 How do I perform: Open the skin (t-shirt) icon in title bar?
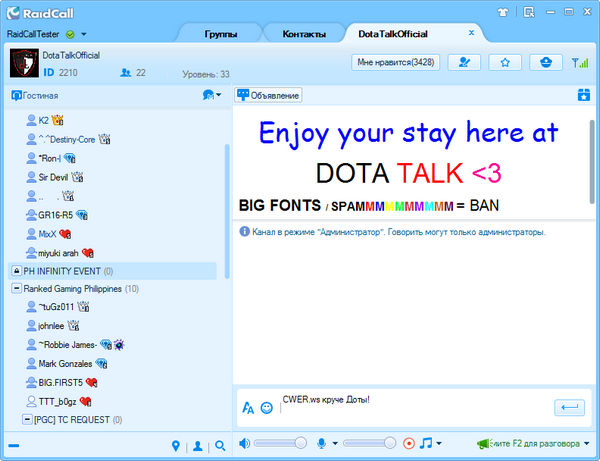coord(503,12)
